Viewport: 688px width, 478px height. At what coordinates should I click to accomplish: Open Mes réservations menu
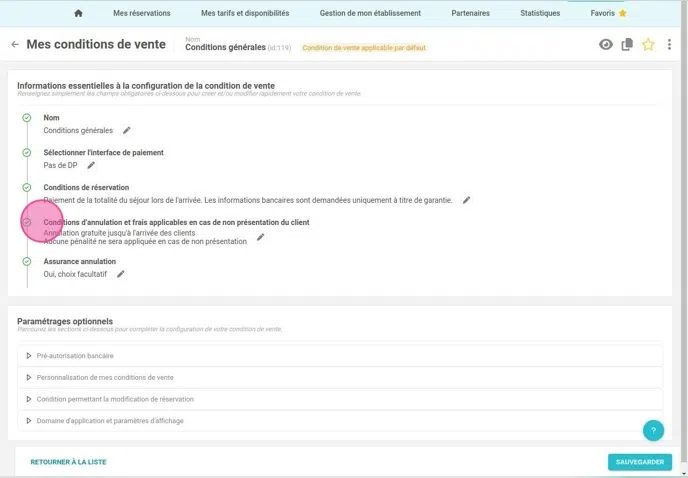[142, 13]
